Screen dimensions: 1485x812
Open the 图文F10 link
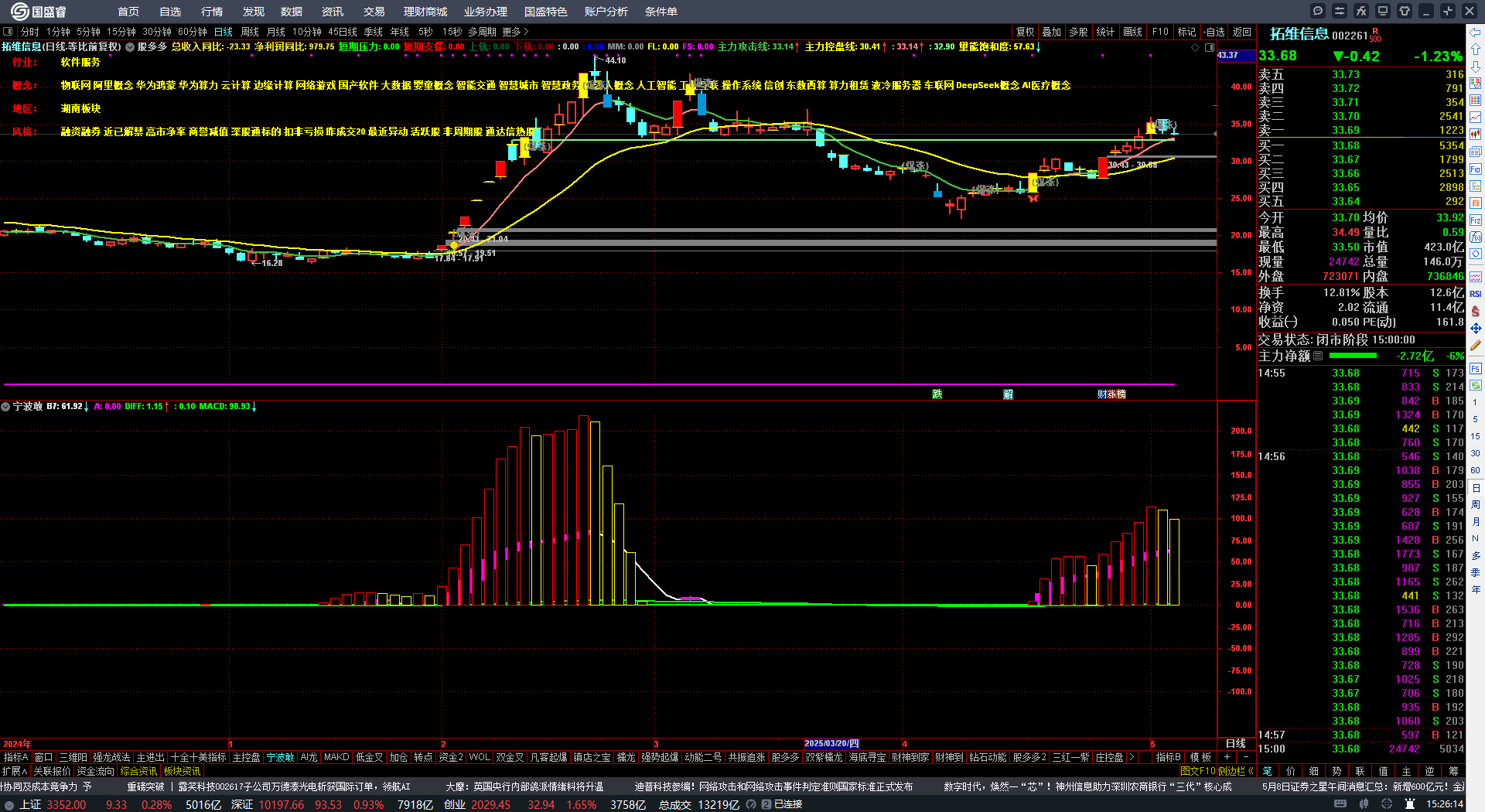(x=1198, y=771)
